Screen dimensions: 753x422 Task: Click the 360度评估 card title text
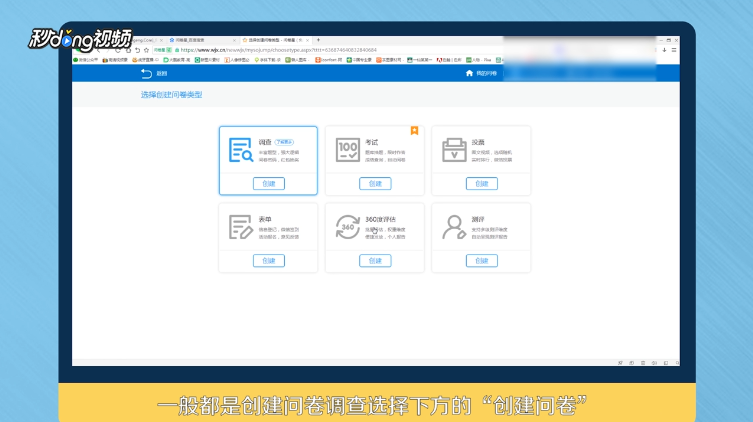[x=380, y=219]
